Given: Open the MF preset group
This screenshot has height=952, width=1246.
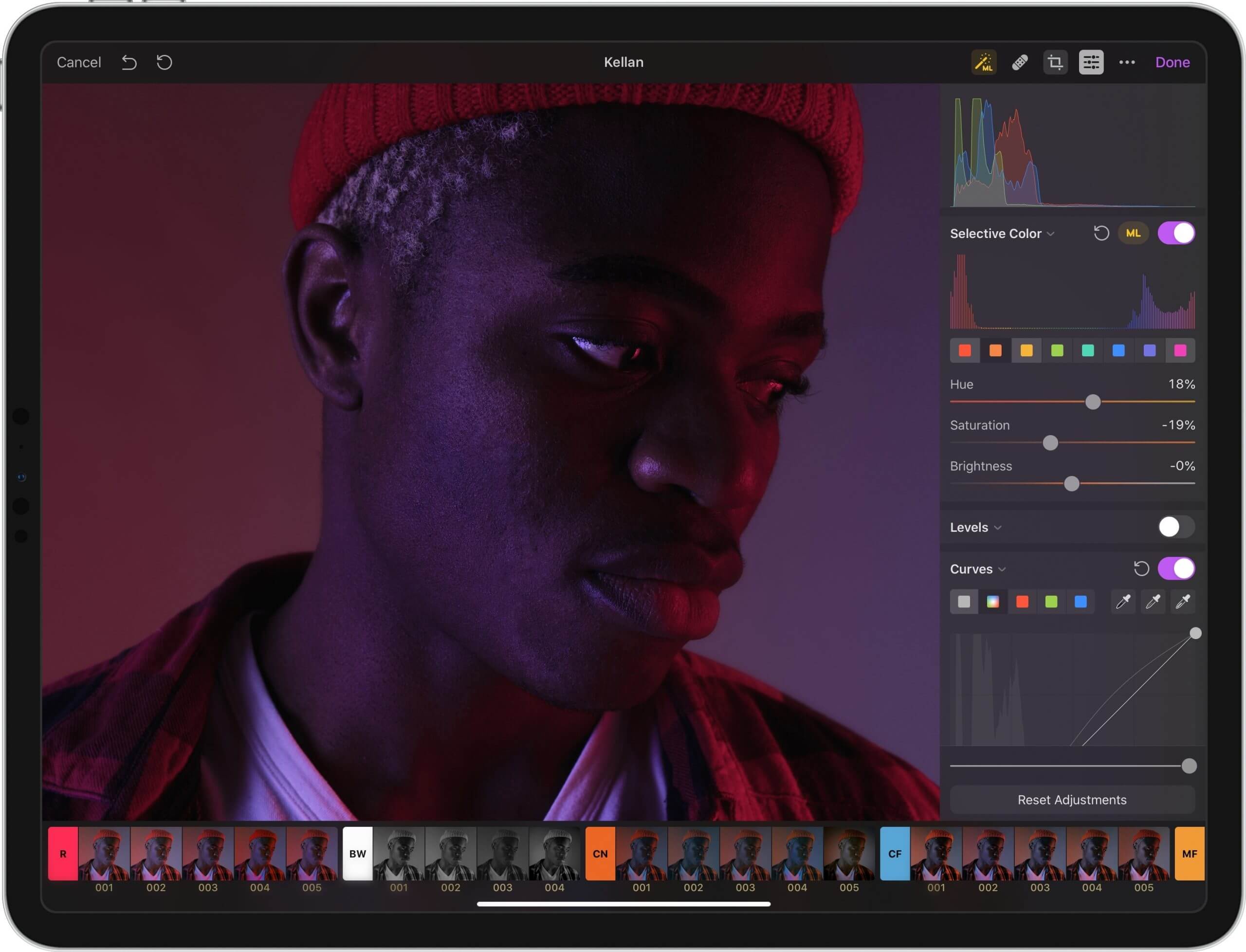Looking at the screenshot, I should tap(1190, 853).
